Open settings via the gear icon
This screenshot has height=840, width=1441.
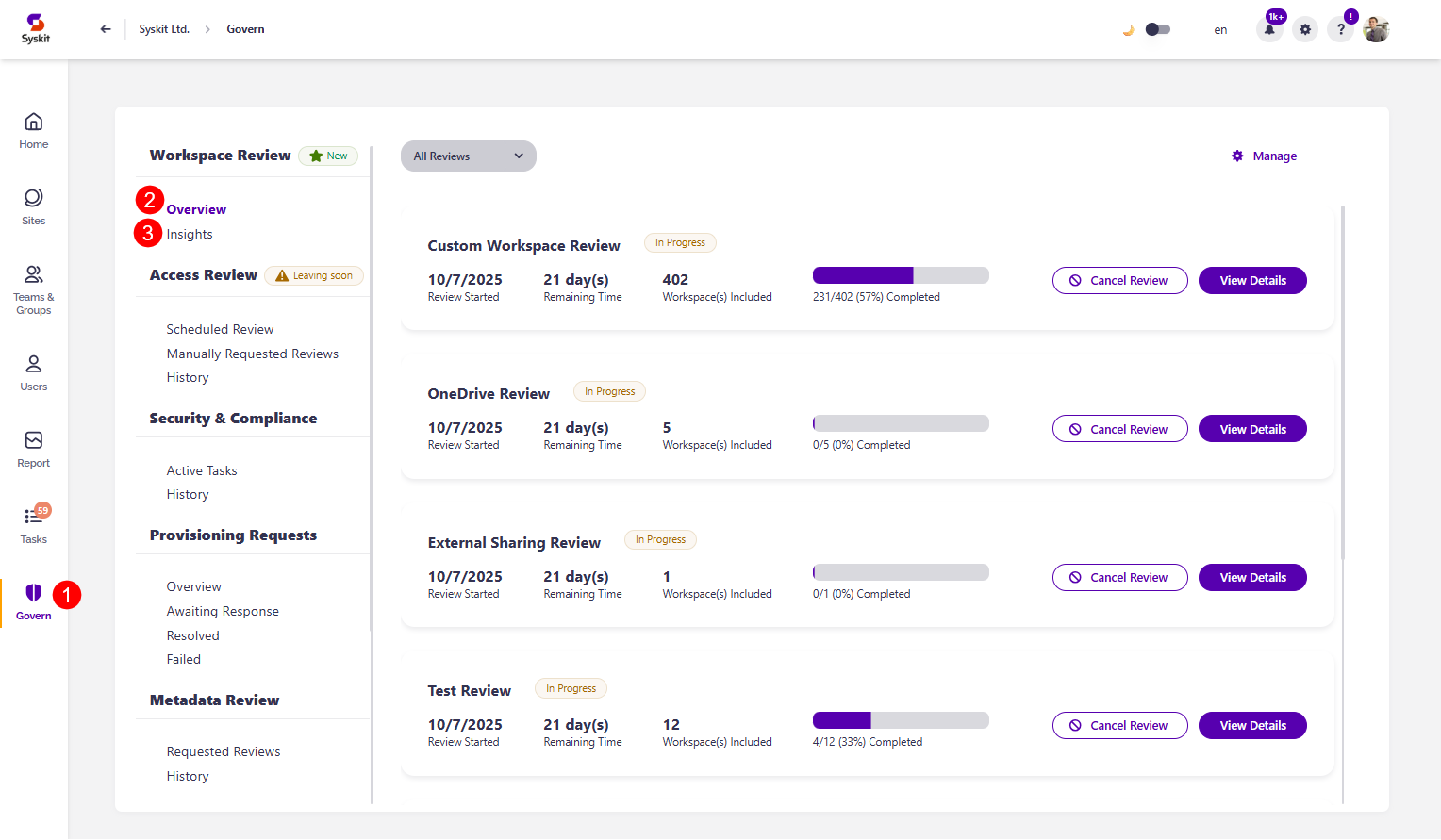pyautogui.click(x=1305, y=29)
